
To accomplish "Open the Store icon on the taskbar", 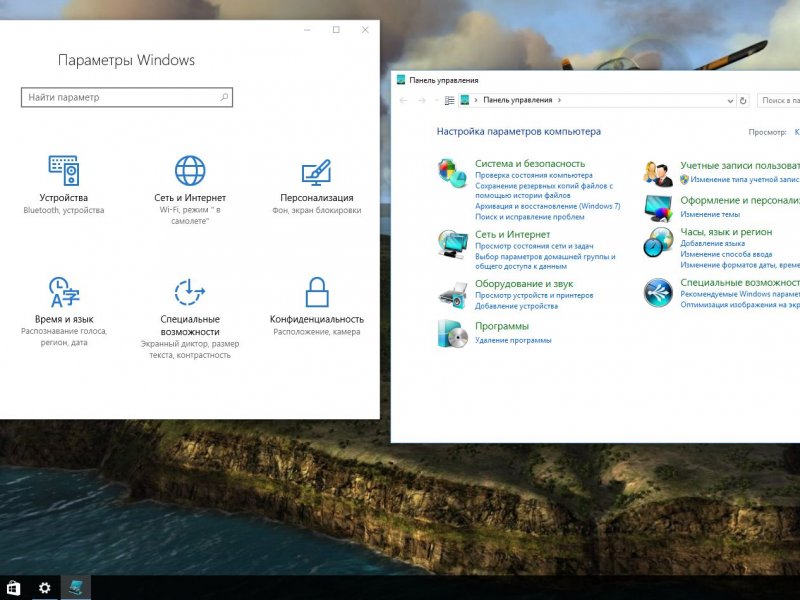I will (x=13, y=588).
